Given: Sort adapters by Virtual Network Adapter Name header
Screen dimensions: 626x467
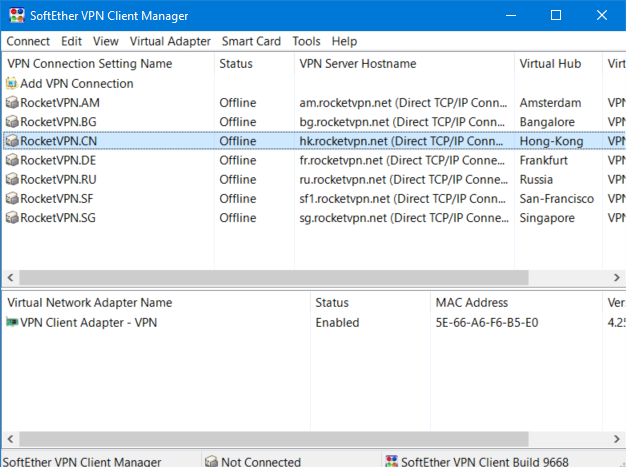Looking at the screenshot, I should click(156, 303).
